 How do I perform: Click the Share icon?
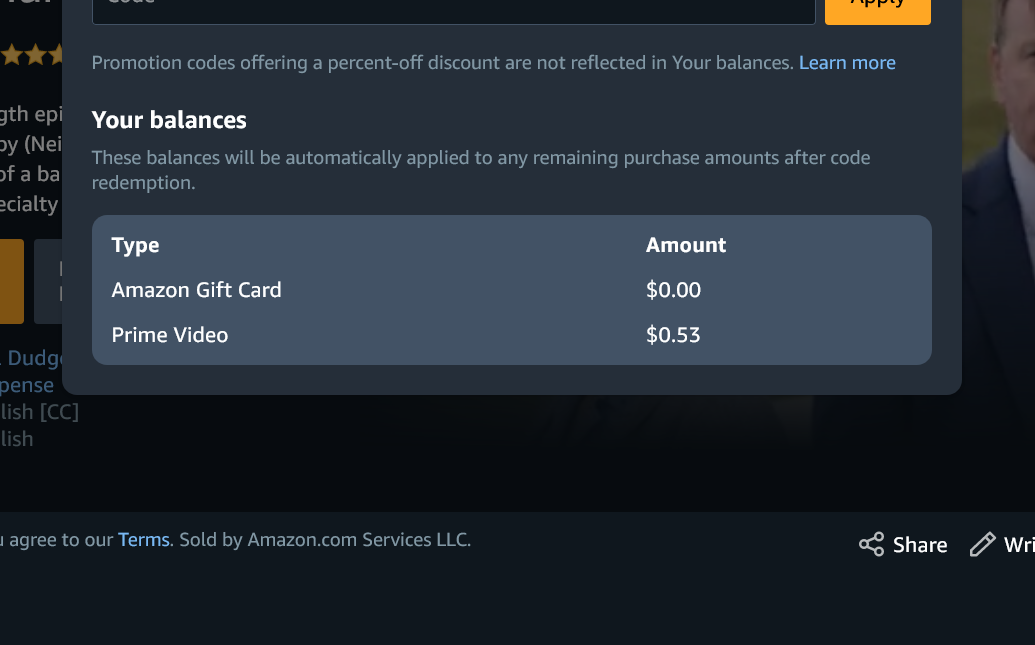click(871, 544)
